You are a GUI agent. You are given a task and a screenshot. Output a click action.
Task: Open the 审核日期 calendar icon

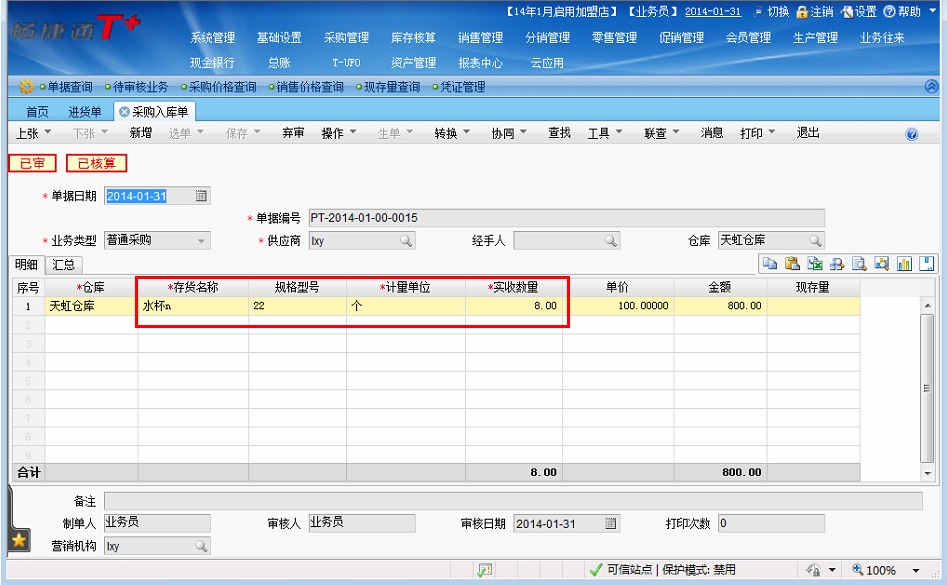tap(611, 523)
